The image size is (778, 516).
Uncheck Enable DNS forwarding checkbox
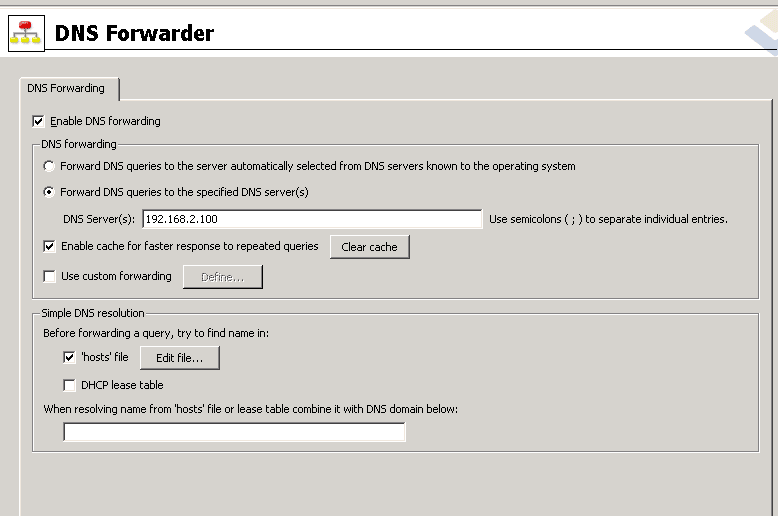[38, 121]
